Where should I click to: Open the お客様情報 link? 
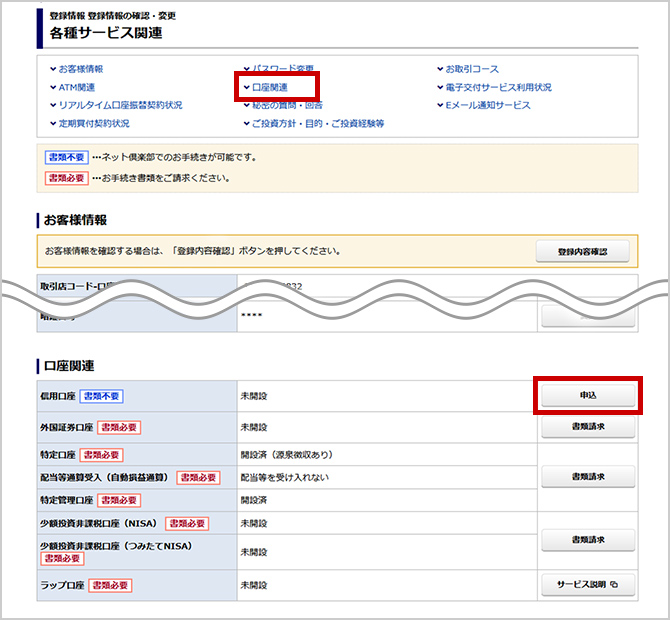tap(80, 69)
